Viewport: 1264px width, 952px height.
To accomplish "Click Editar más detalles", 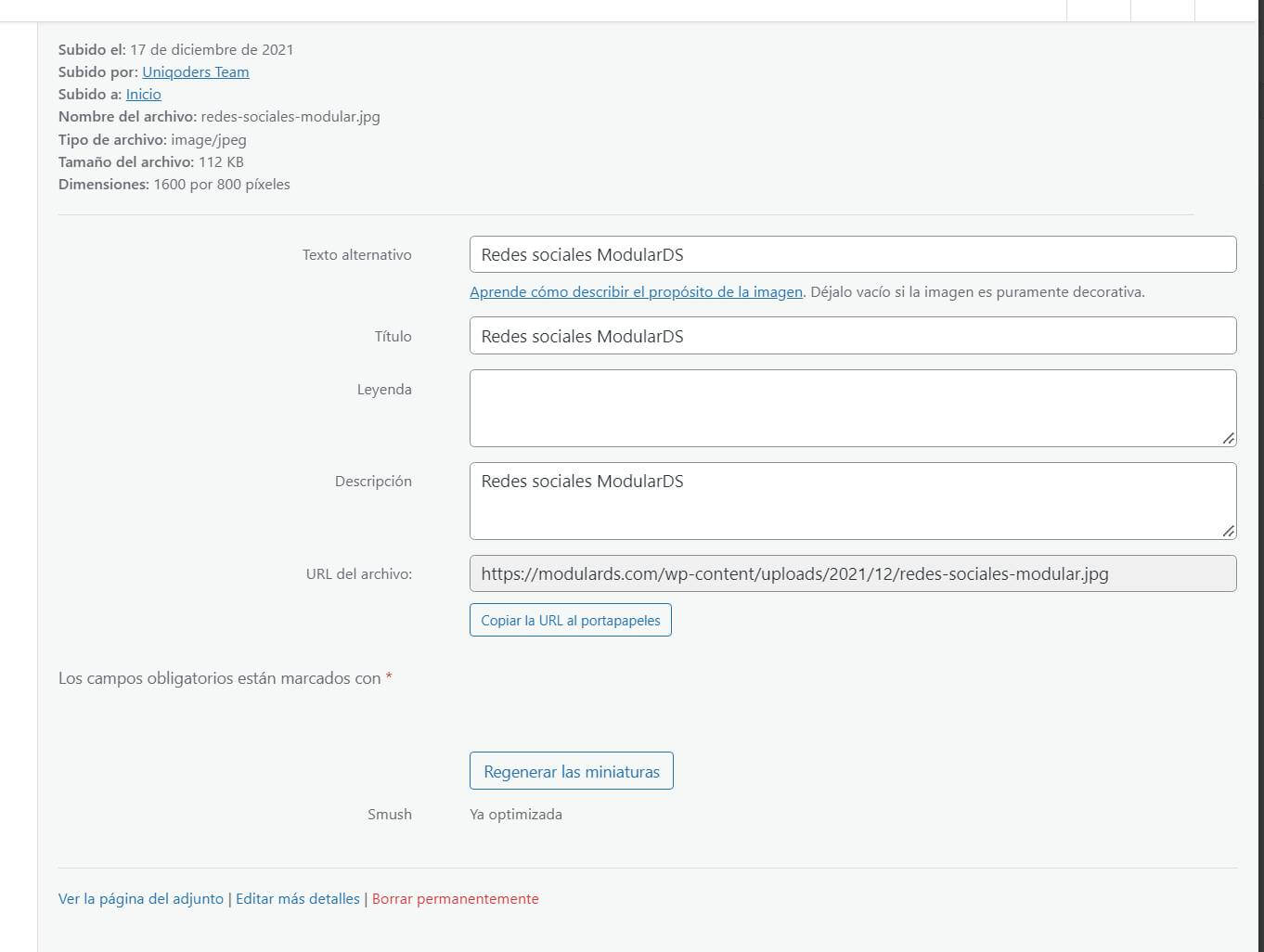I will (x=297, y=898).
